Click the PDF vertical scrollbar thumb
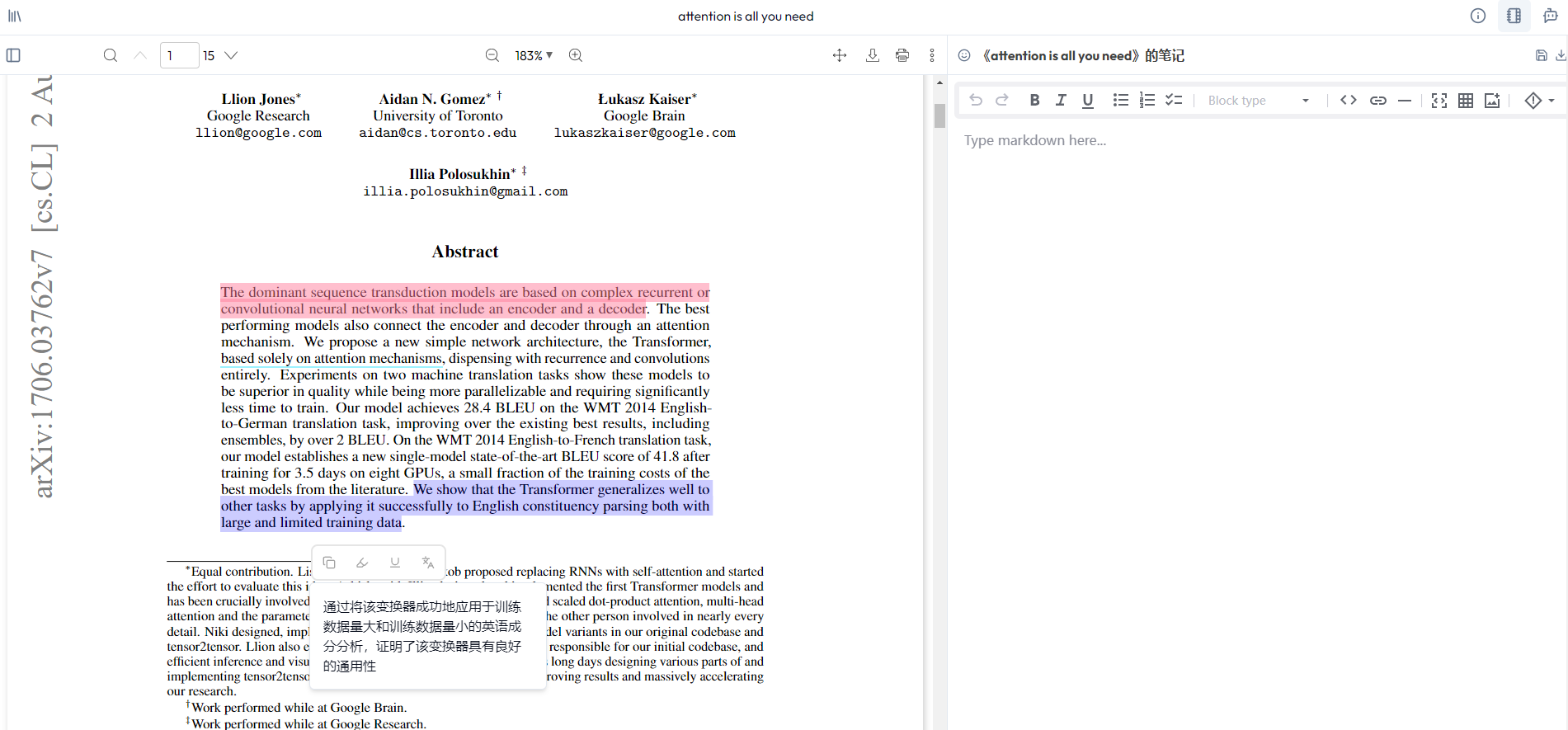Screen dimensions: 1568x730 tap(939, 115)
